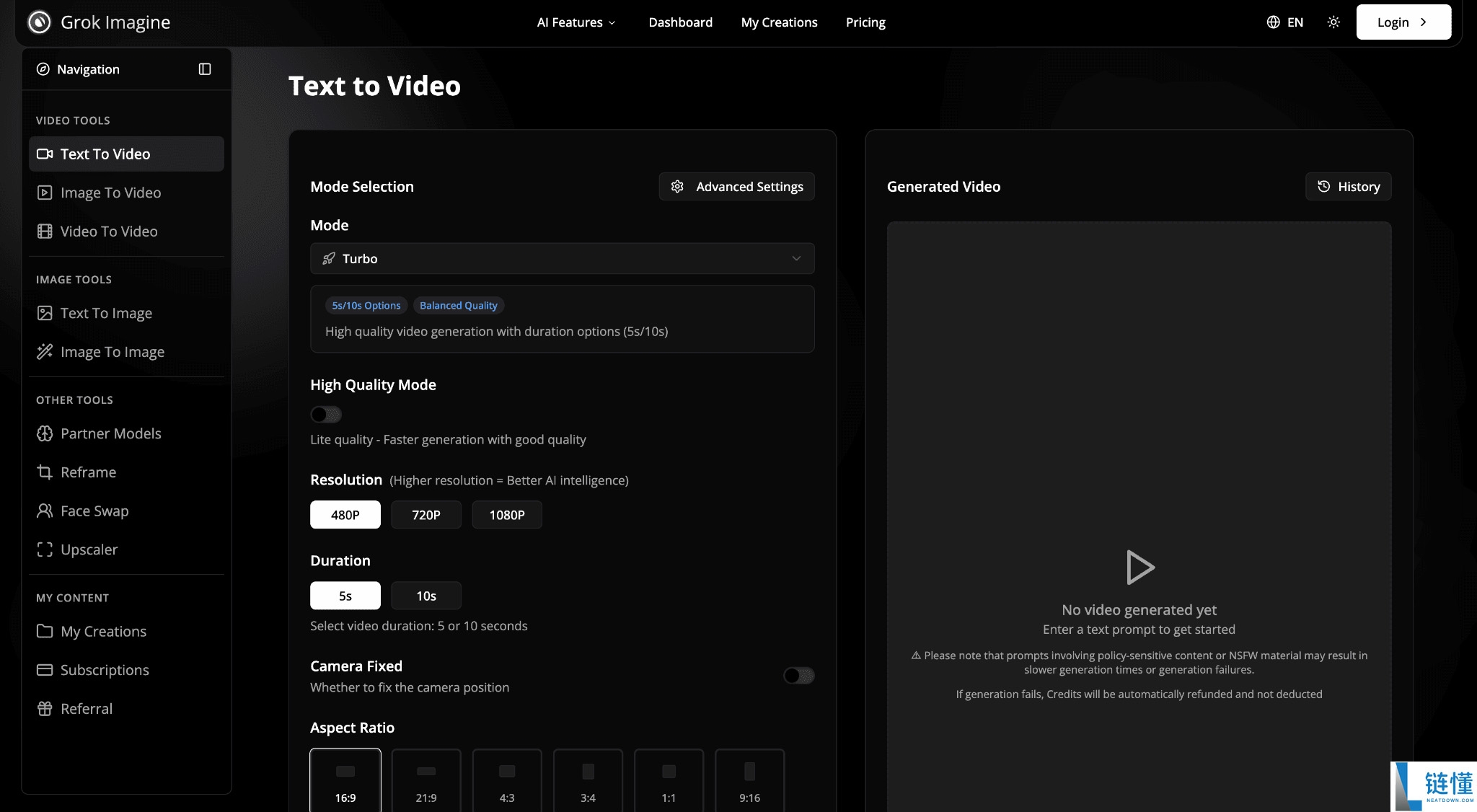Choose the 9:16 aspect ratio thumbnail
This screenshot has width=1477, height=812.
(749, 780)
